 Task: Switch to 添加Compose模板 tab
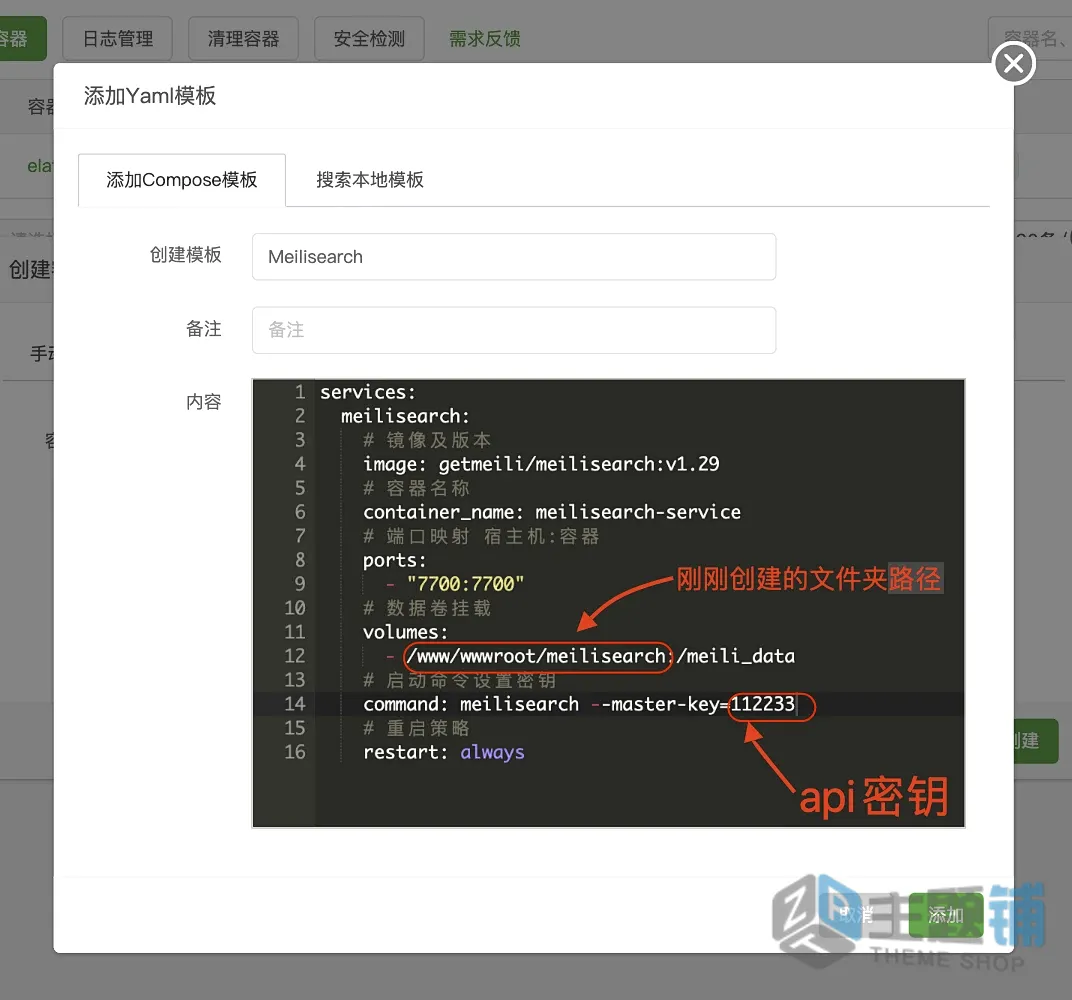182,180
